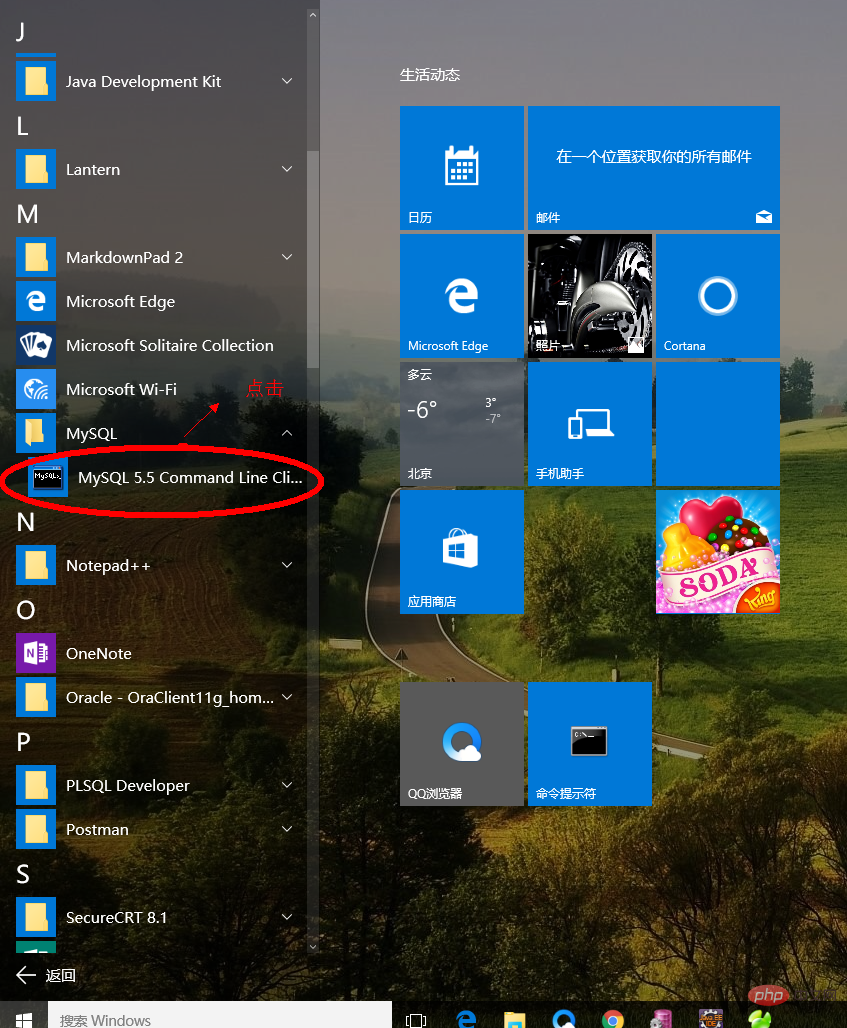Click the 生活动态 tile group title
847x1028 pixels.
point(430,75)
